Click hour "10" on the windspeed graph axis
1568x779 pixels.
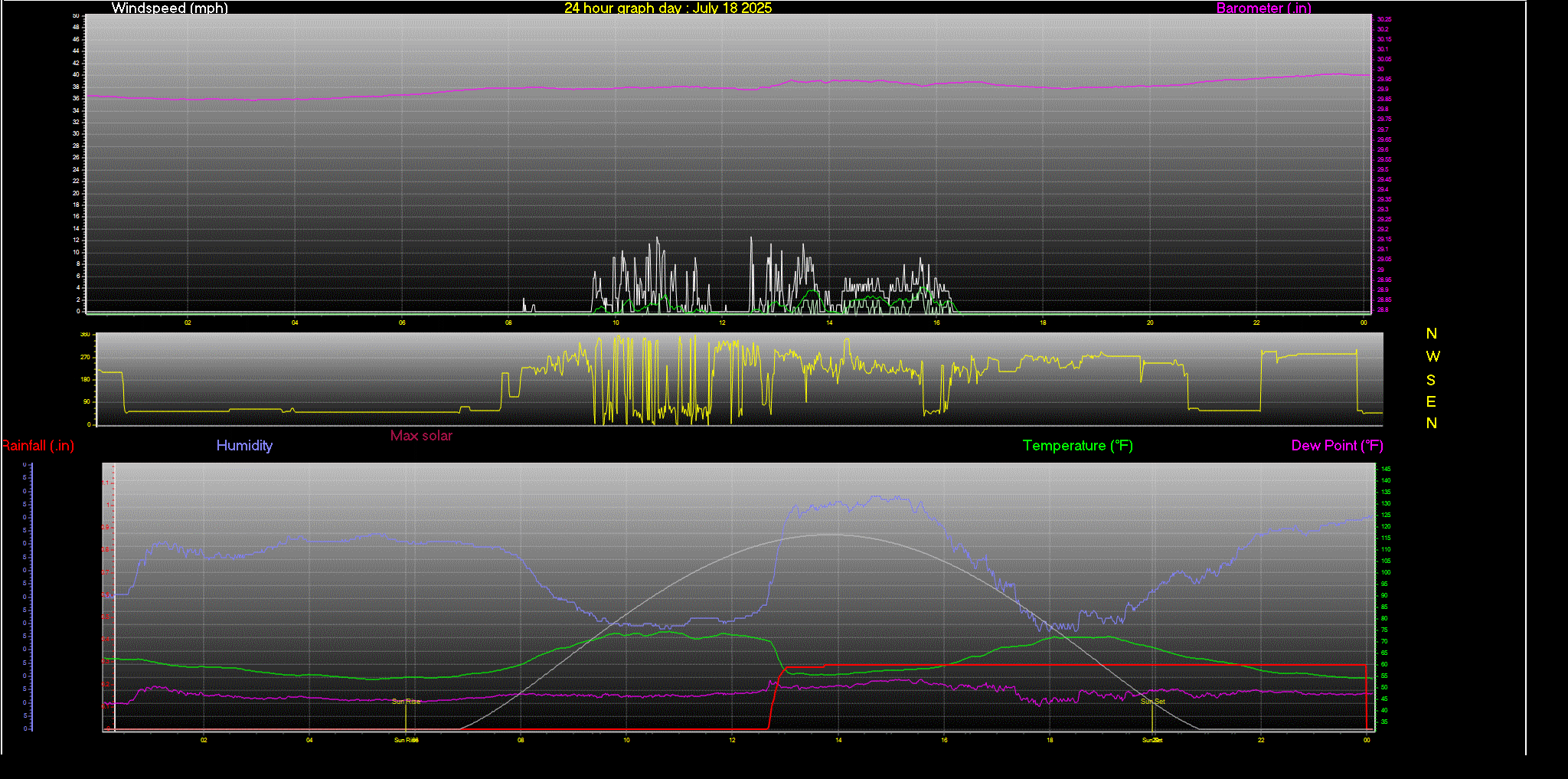pyautogui.click(x=616, y=322)
